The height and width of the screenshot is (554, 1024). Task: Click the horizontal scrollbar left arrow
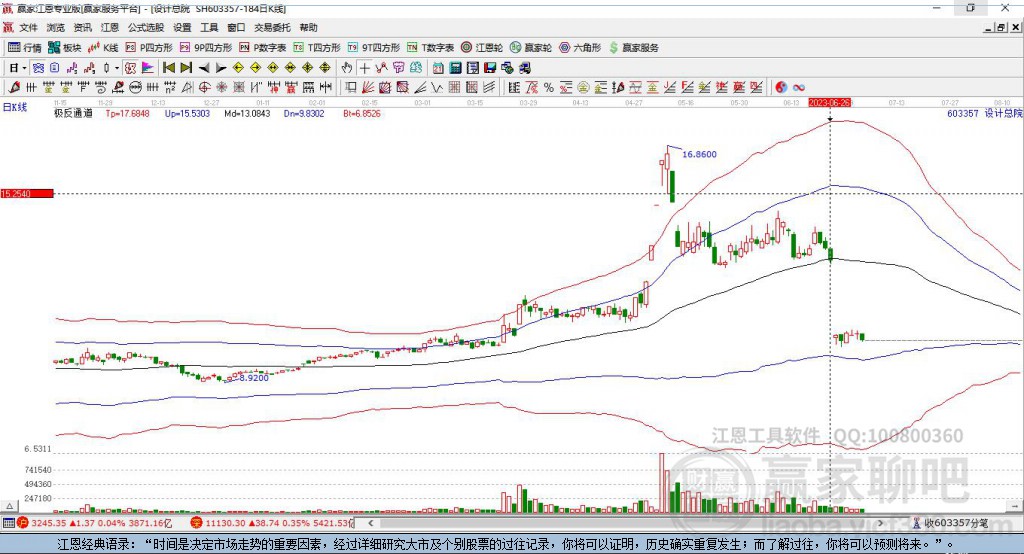coord(370,523)
